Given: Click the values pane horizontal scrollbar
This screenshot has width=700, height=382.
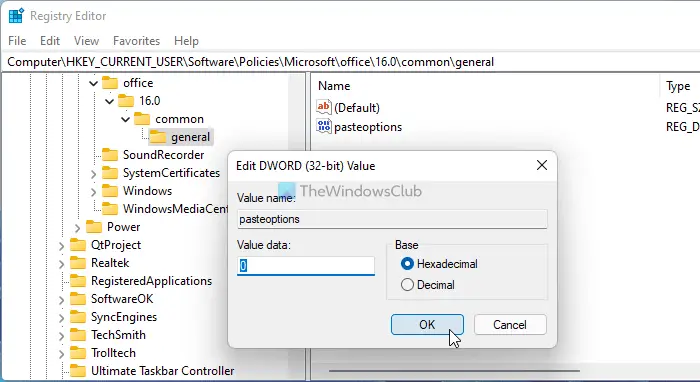Looking at the screenshot, I should 454,370.
